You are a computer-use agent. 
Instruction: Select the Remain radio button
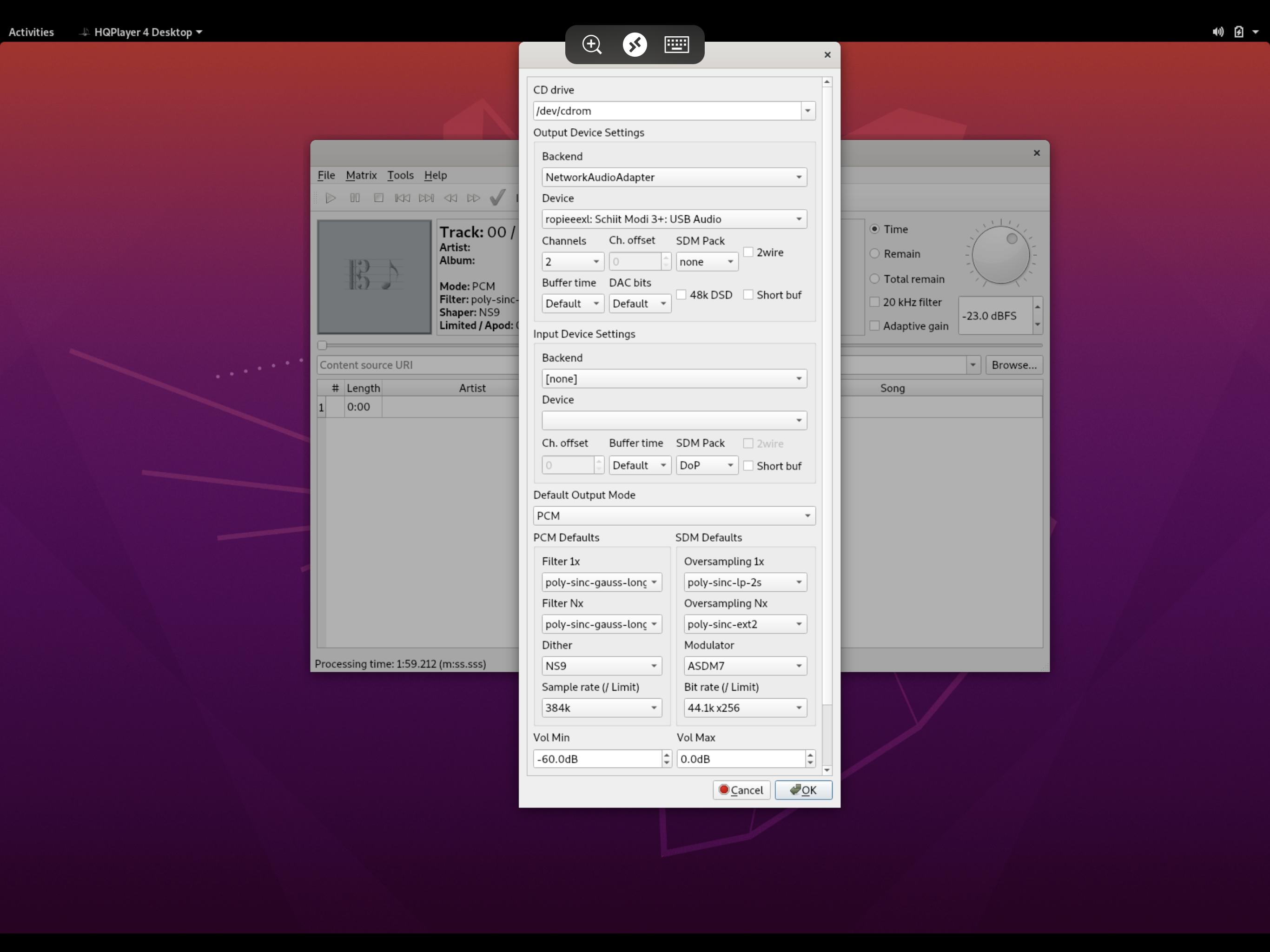[x=875, y=253]
